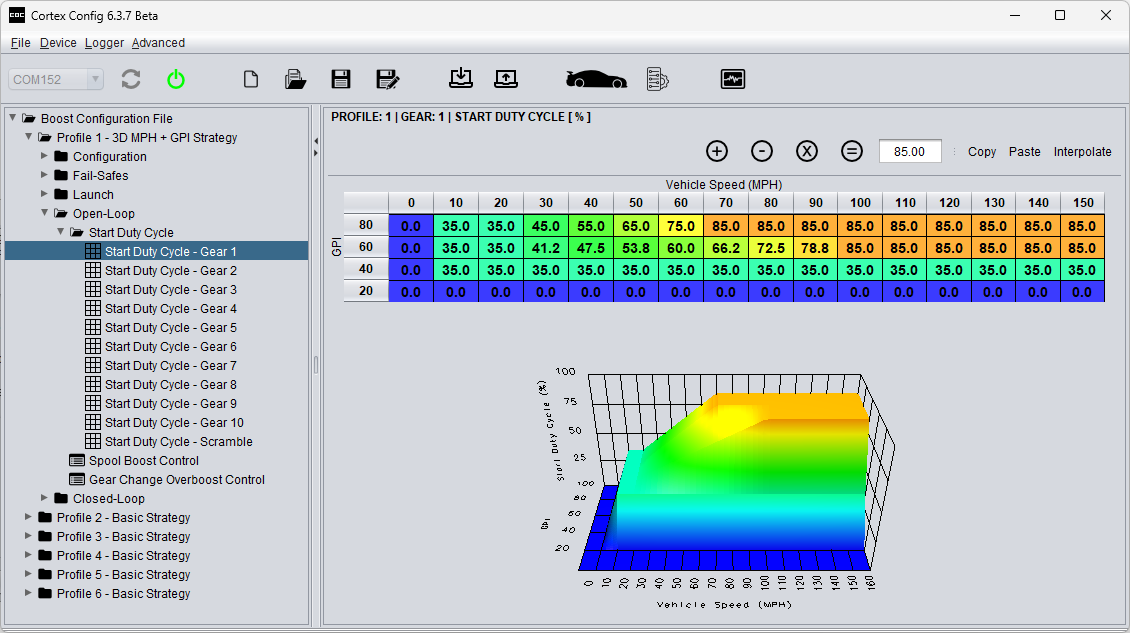
Task: Save the configuration file under a new name
Action: coord(388,78)
